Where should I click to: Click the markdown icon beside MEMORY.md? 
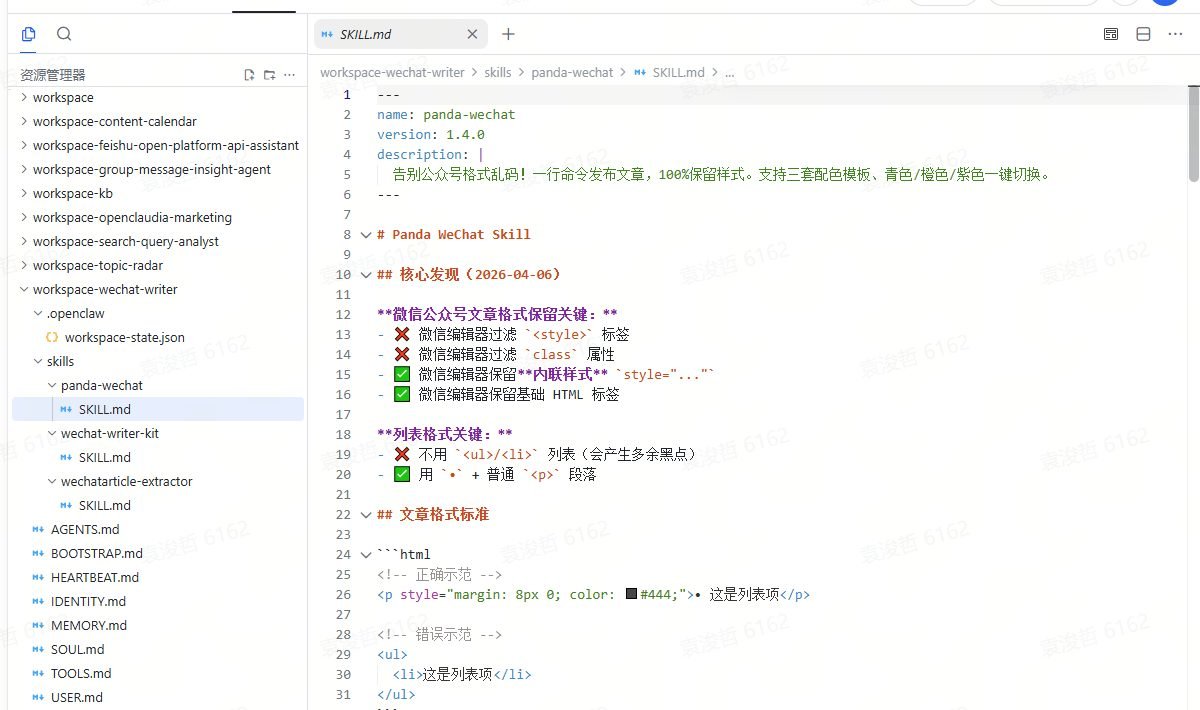38,626
